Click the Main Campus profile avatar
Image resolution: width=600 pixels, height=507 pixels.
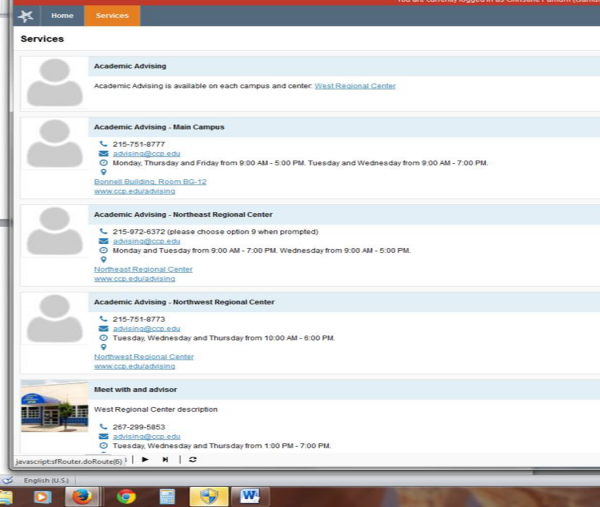[54, 143]
